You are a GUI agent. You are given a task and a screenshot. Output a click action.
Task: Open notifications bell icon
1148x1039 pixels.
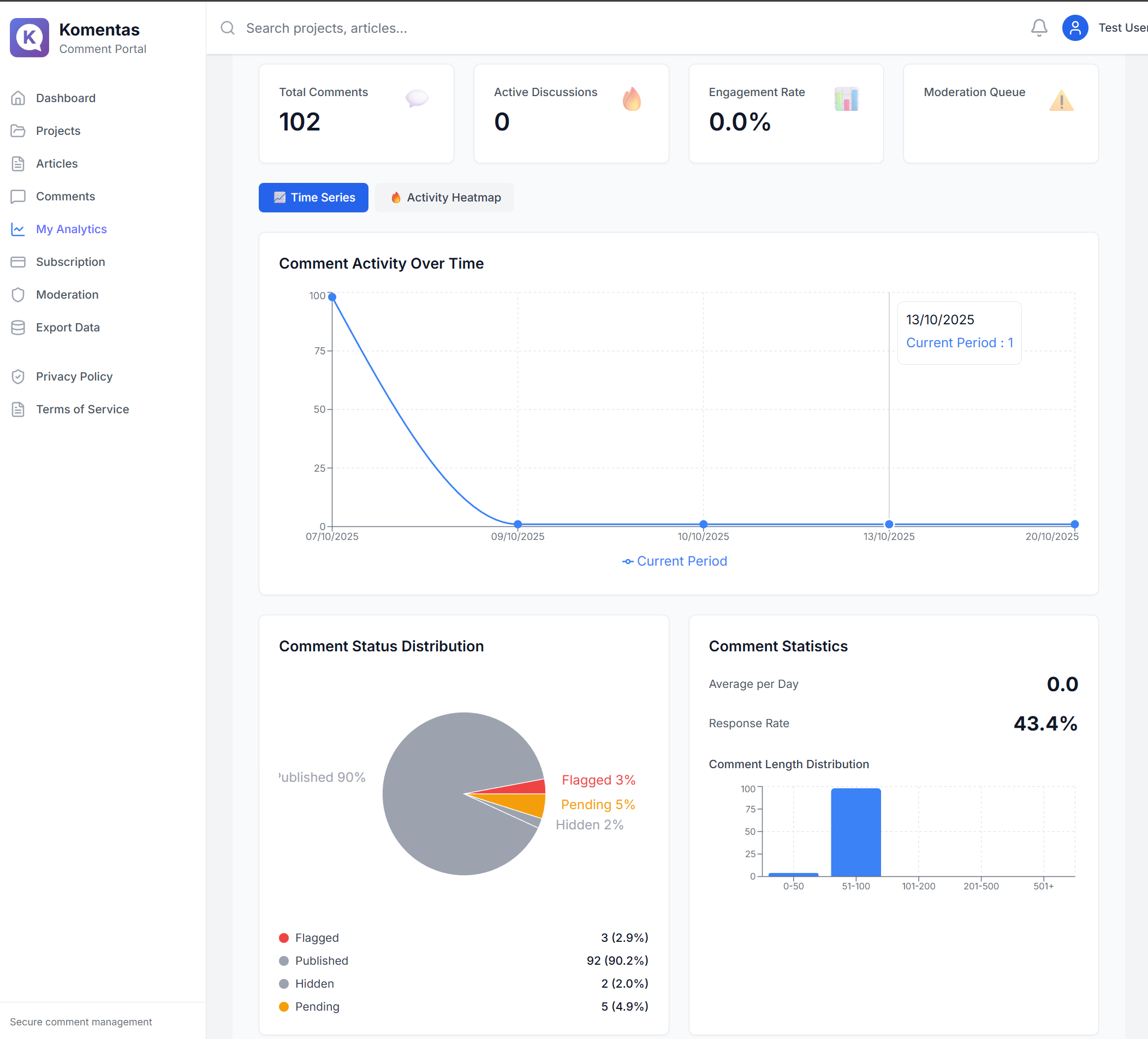(x=1038, y=28)
